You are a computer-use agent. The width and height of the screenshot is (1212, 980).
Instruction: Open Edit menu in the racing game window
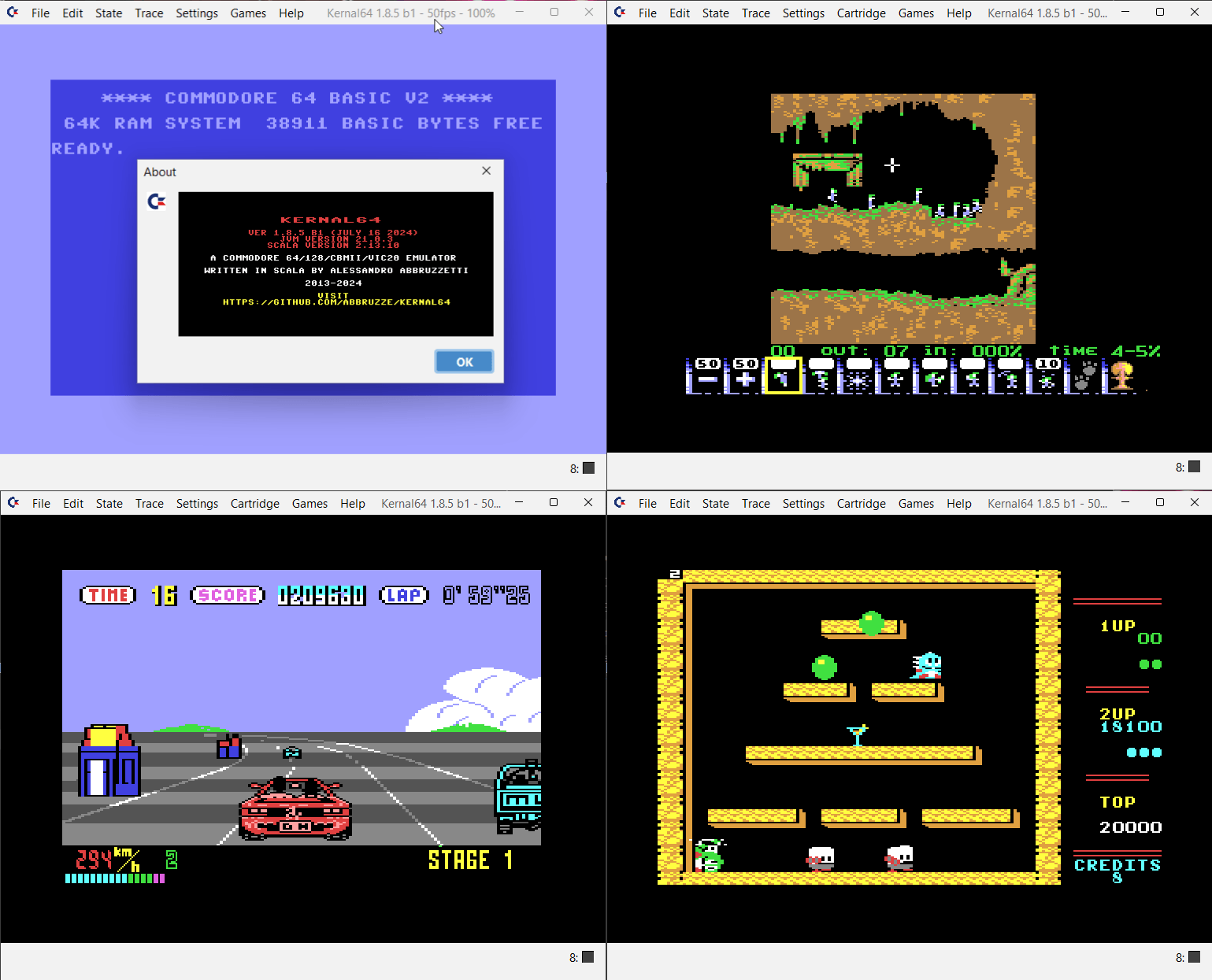click(x=73, y=504)
